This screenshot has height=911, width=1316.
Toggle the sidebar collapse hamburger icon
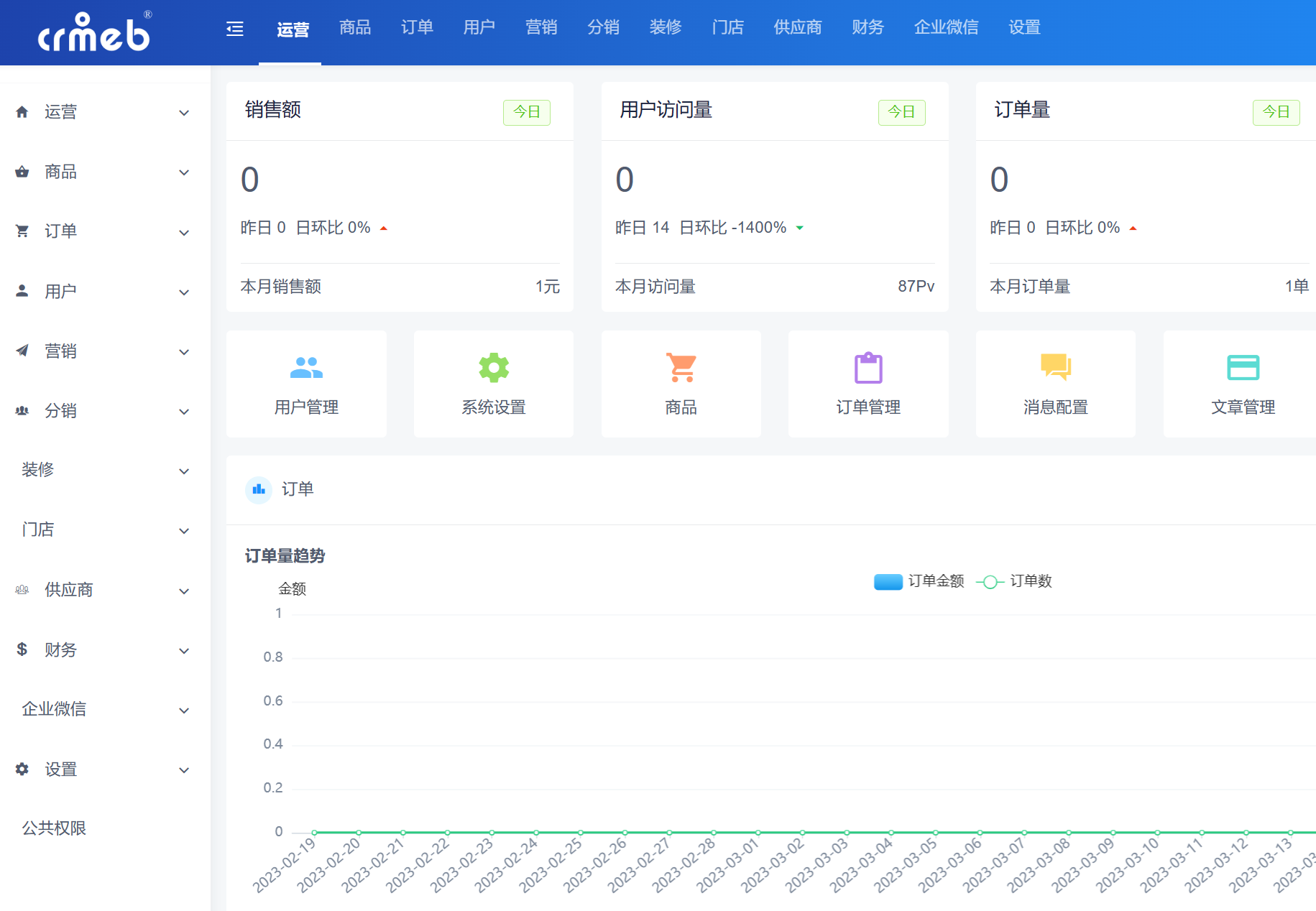point(235,29)
